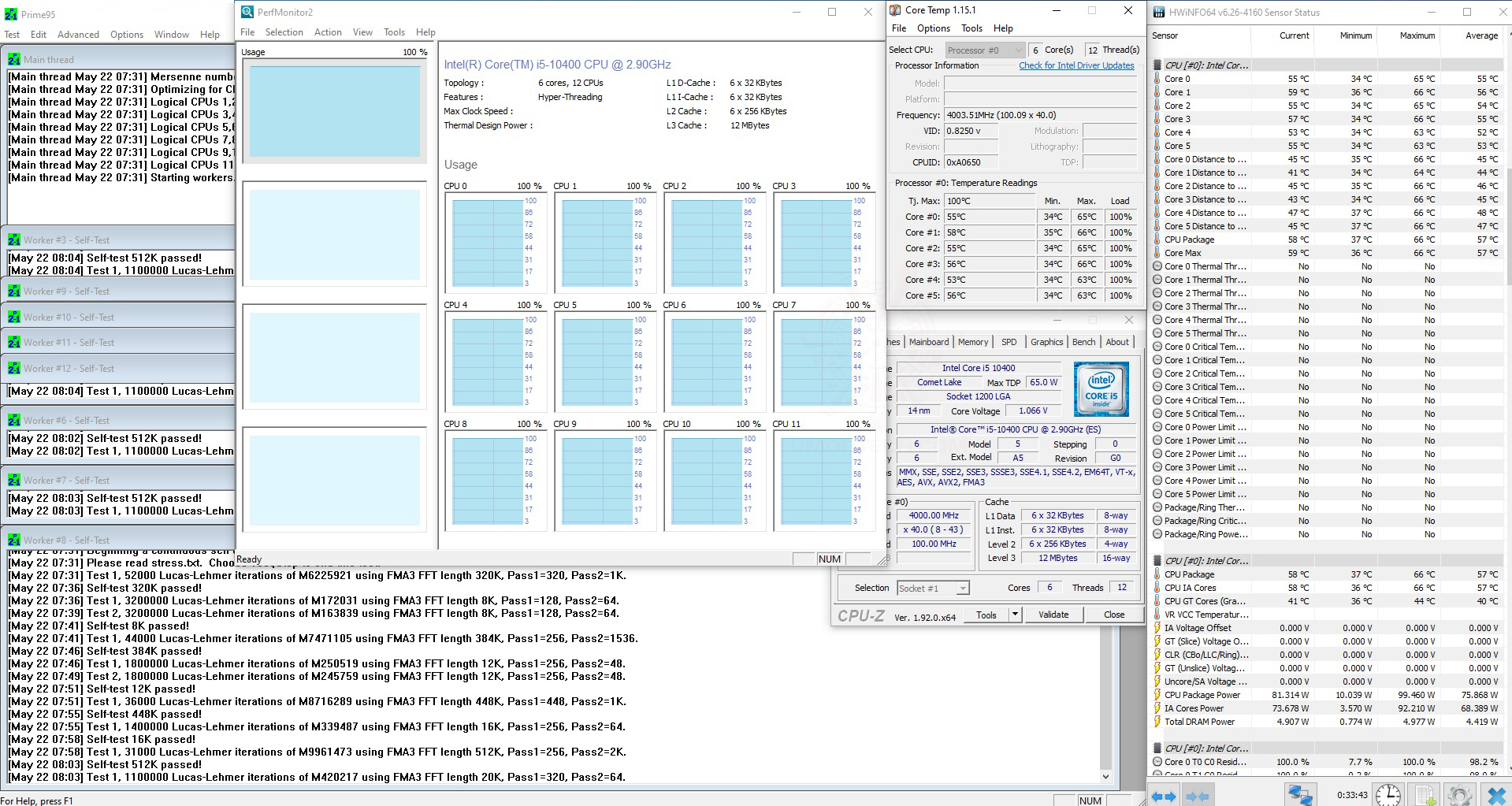Click Prime95 Worker #9 window icon
This screenshot has width=1512, height=806.
14,291
